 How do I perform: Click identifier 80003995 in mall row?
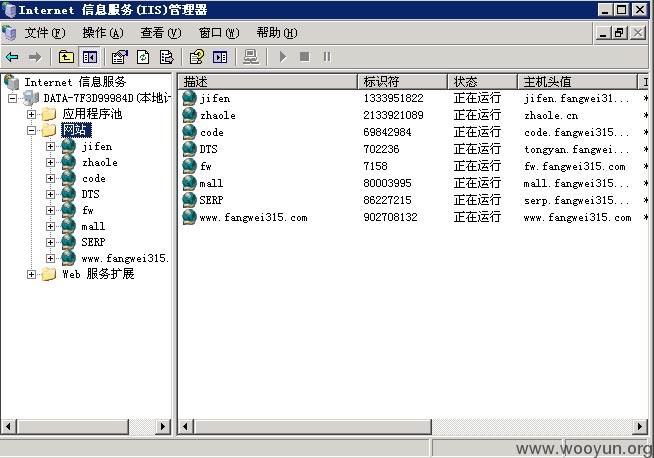387,183
